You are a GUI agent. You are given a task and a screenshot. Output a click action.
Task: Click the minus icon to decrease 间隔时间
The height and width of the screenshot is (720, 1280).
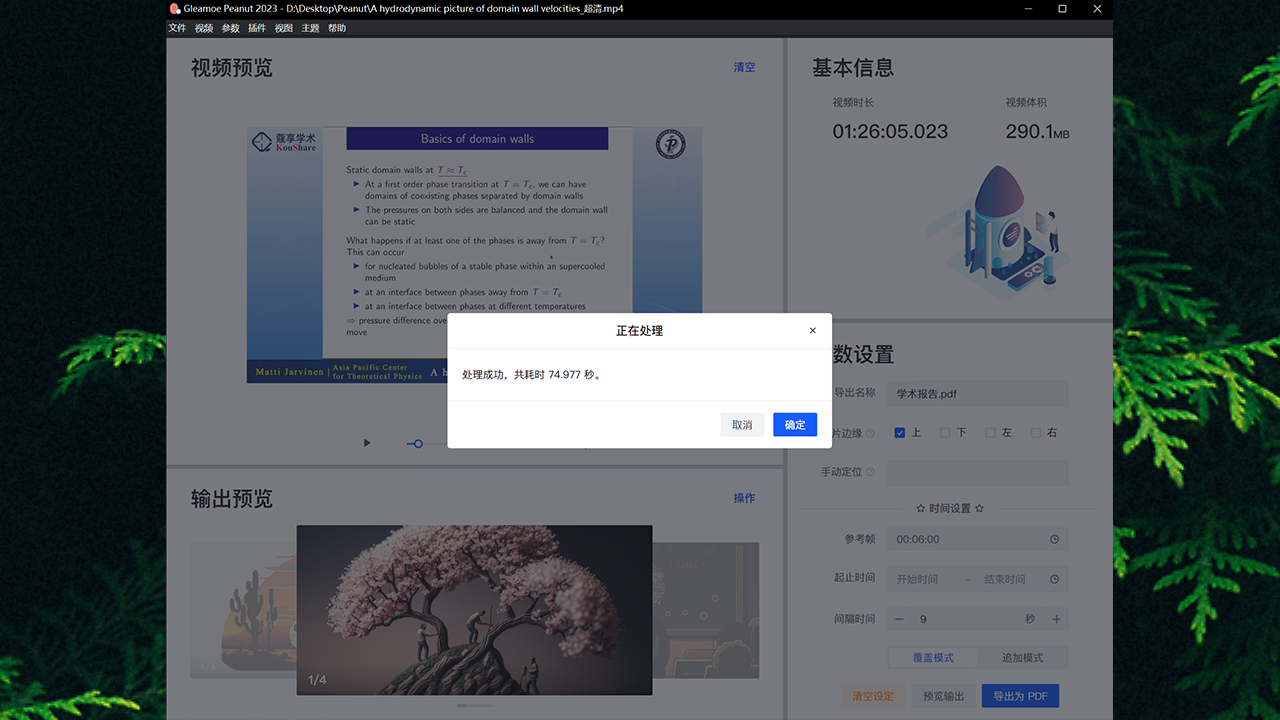point(899,618)
